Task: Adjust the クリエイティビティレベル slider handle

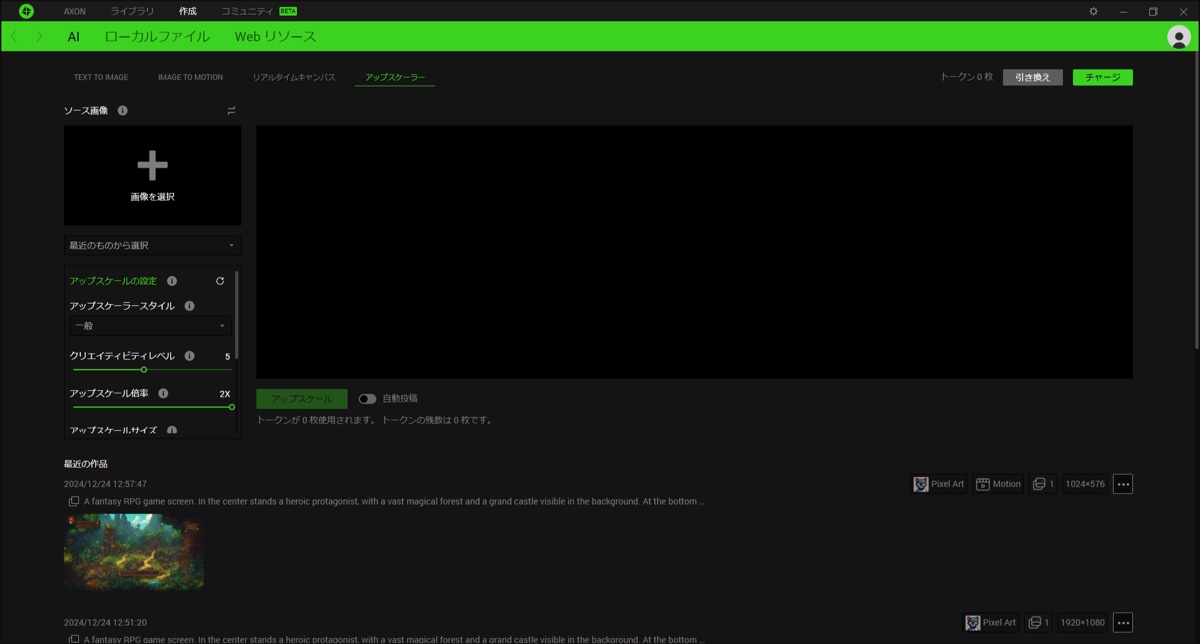Action: (144, 370)
